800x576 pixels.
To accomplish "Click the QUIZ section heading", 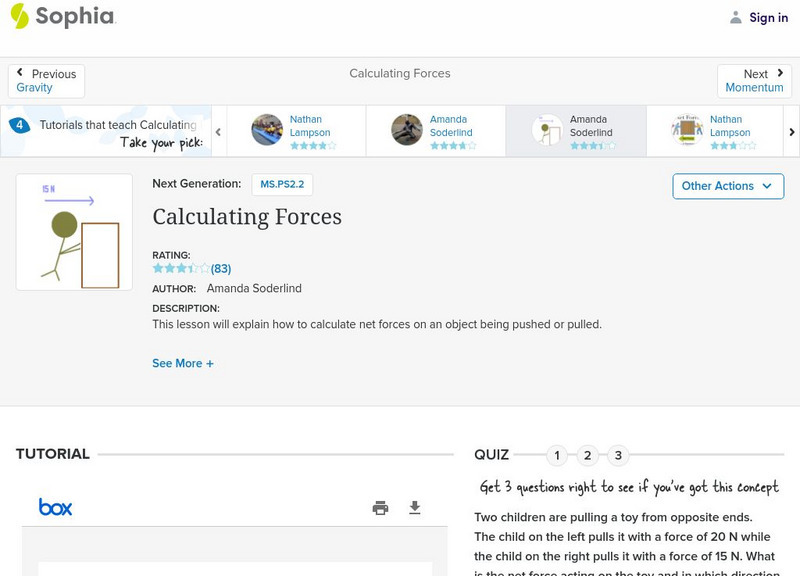I will tap(491, 455).
